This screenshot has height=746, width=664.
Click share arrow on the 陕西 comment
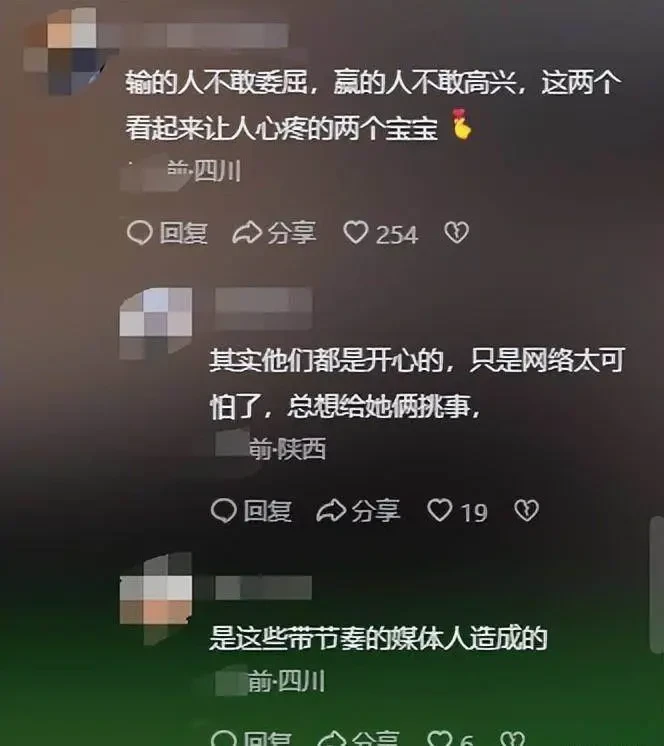coord(358,510)
